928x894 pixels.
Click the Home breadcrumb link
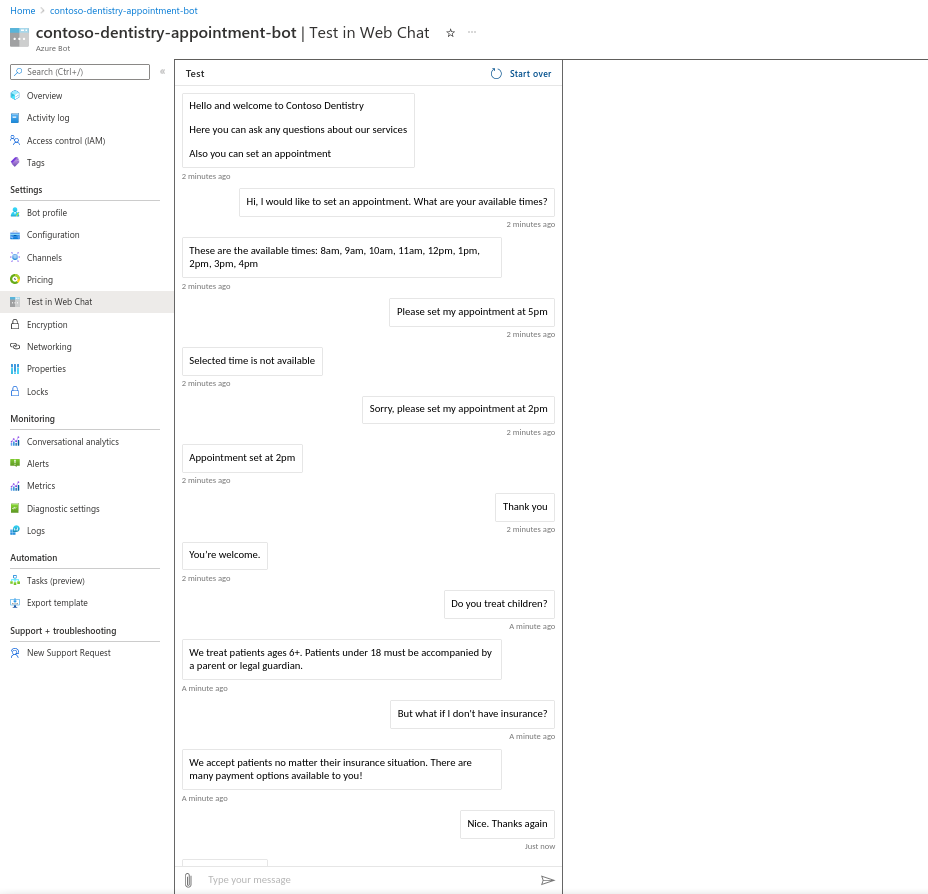(22, 11)
